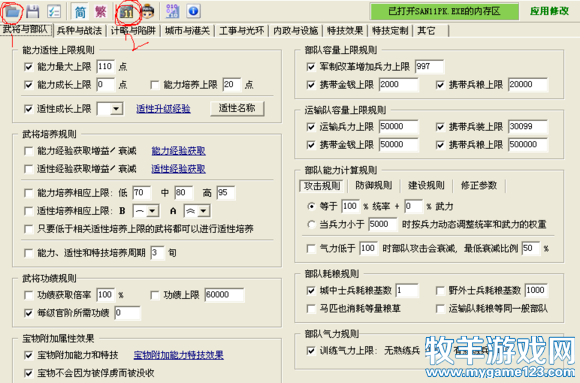Image resolution: width=580 pixels, height=383 pixels.
Task: Select 修正参数 sub-tab
Action: pos(479,185)
